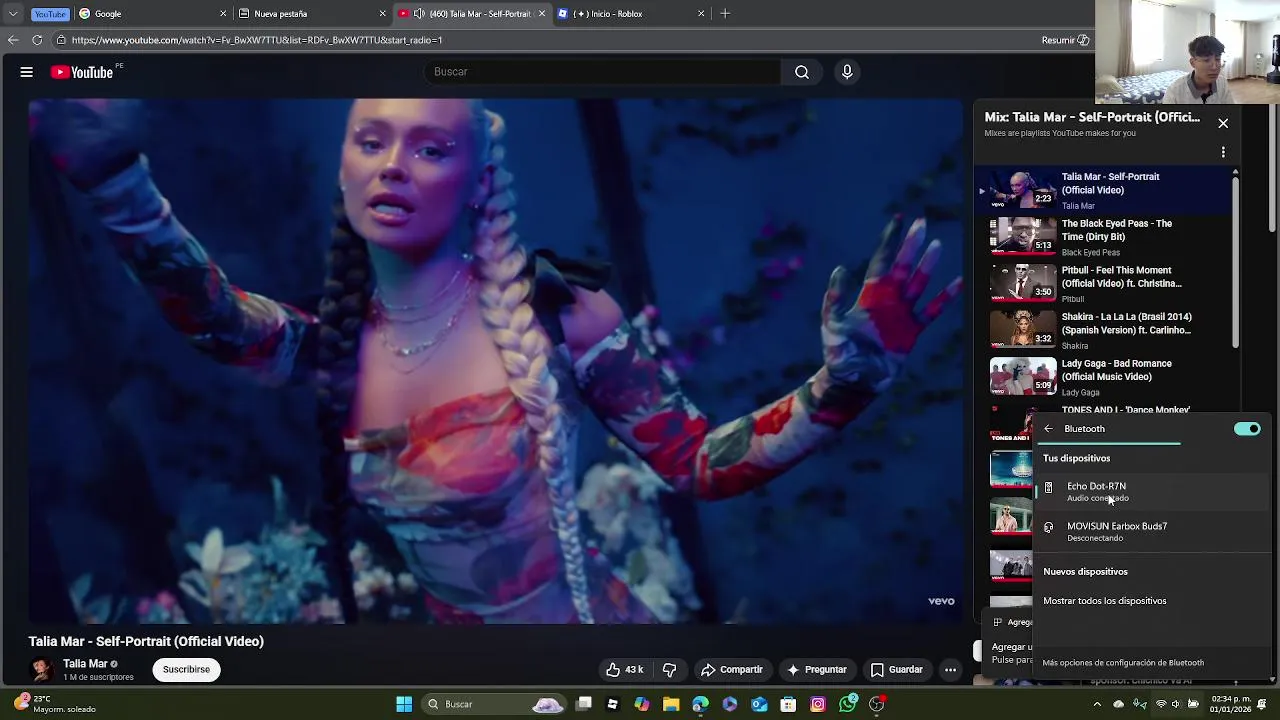Image resolution: width=1280 pixels, height=720 pixels.
Task: Like the video showing 43 k
Action: point(625,670)
